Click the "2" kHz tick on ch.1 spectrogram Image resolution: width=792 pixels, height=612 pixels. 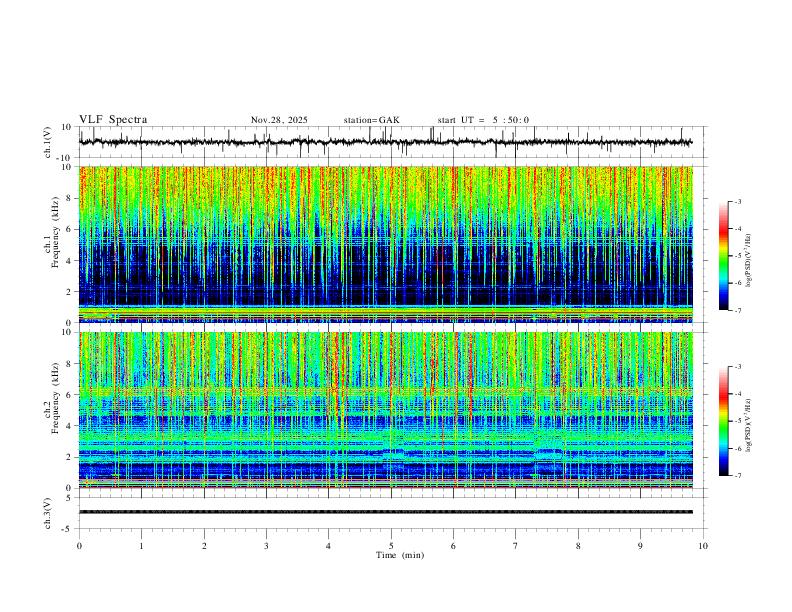pyautogui.click(x=70, y=292)
